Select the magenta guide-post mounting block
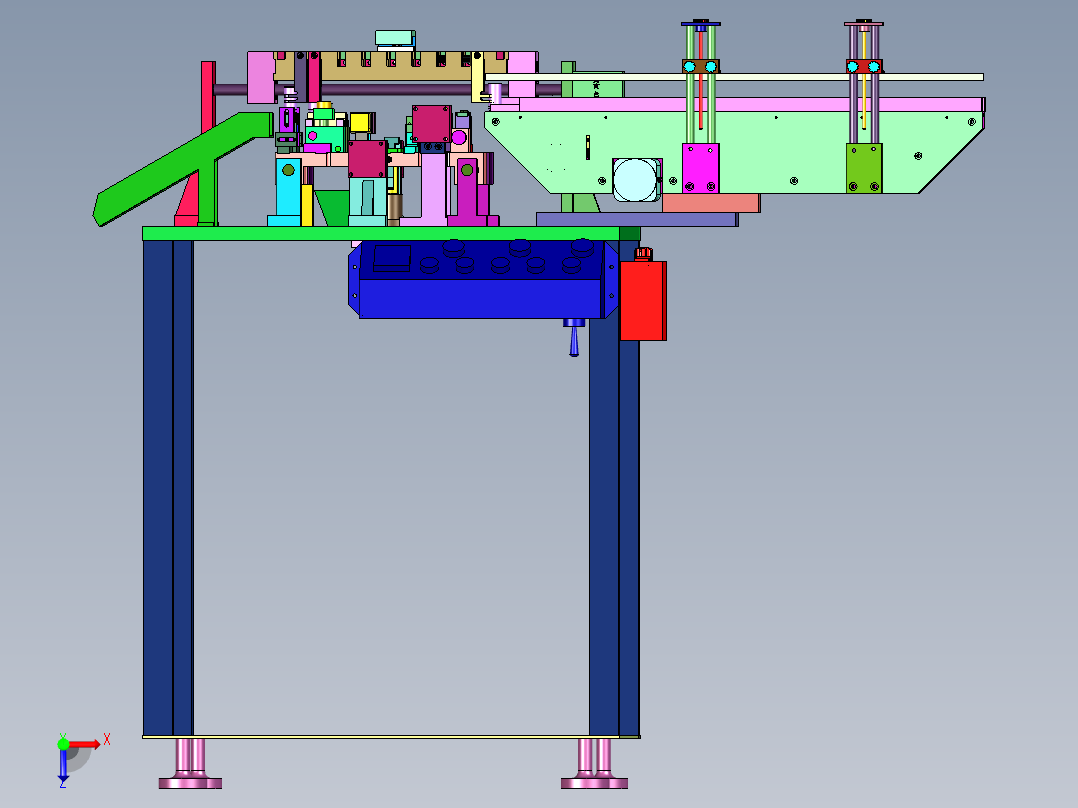This screenshot has height=808, width=1078. [x=701, y=168]
